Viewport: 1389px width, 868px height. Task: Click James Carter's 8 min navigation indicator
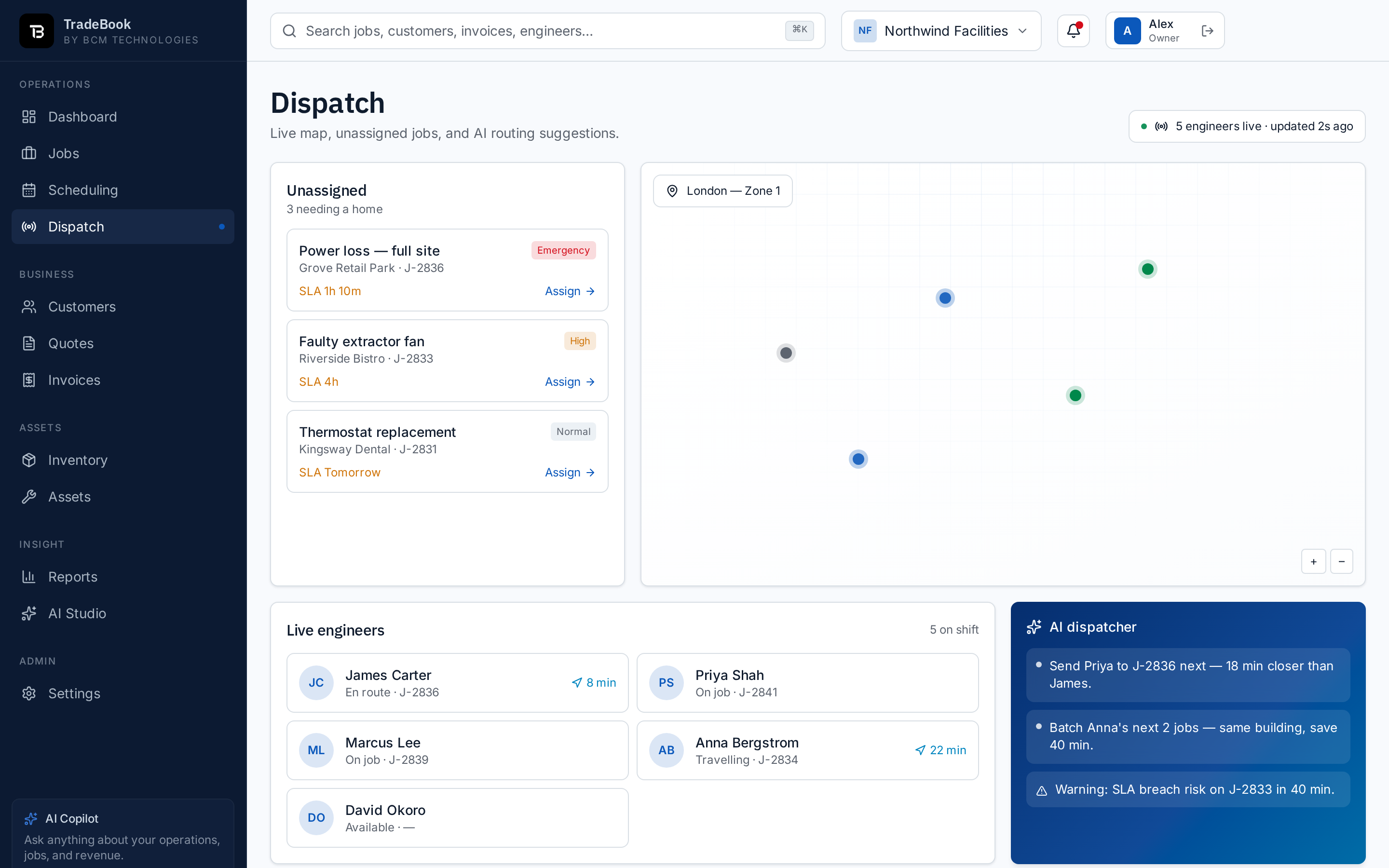pyautogui.click(x=594, y=682)
